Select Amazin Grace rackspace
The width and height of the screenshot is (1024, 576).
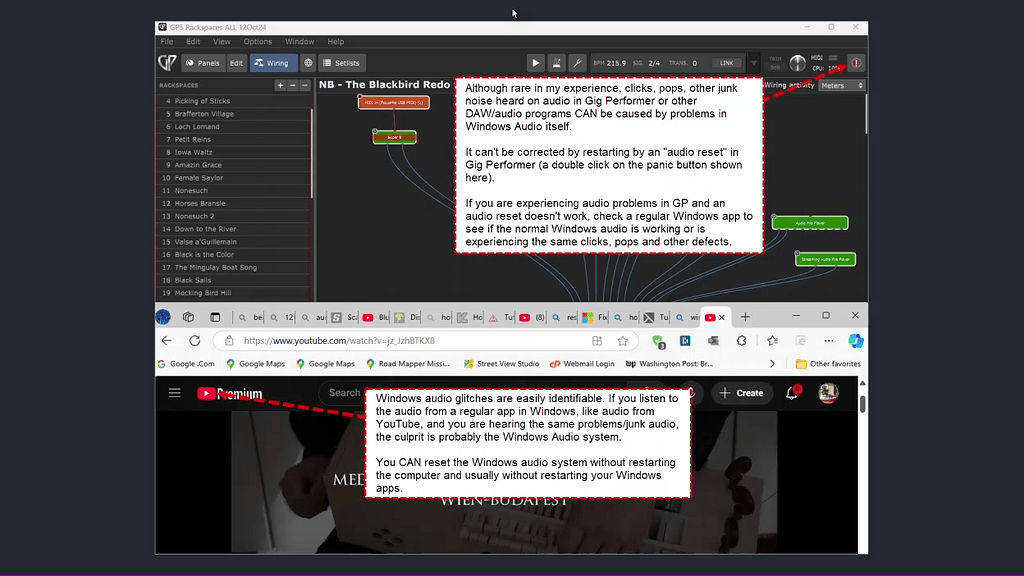coord(197,165)
